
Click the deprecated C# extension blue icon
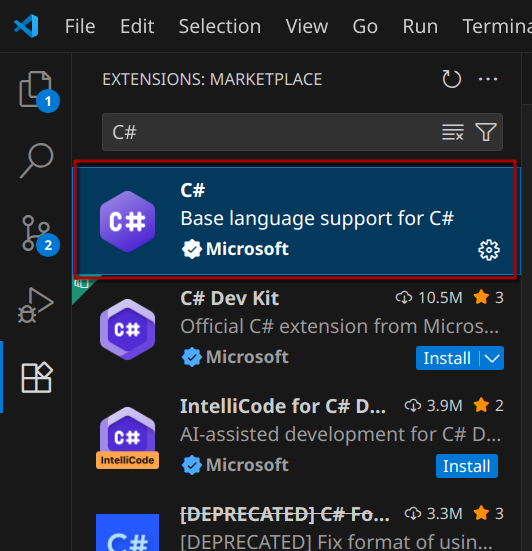(127, 532)
